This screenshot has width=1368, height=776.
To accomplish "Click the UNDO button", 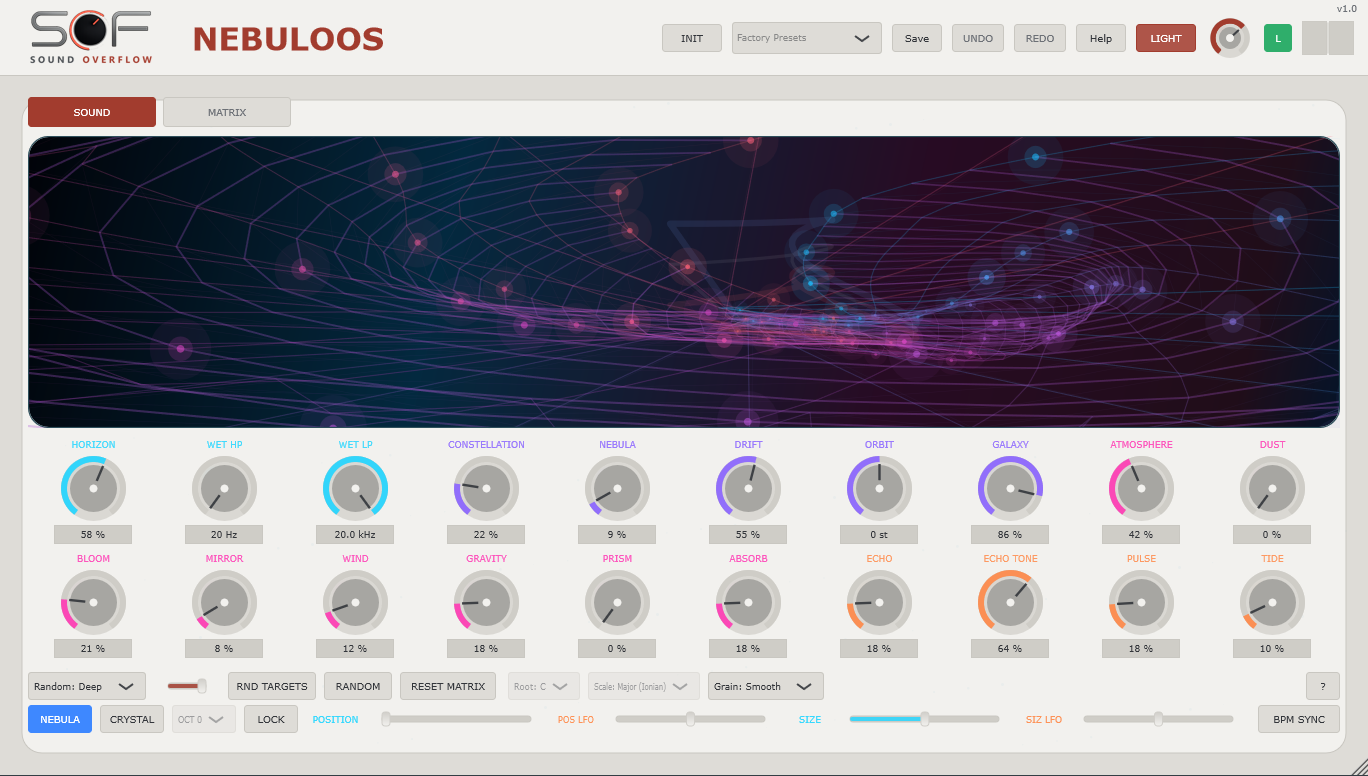I will pos(978,38).
